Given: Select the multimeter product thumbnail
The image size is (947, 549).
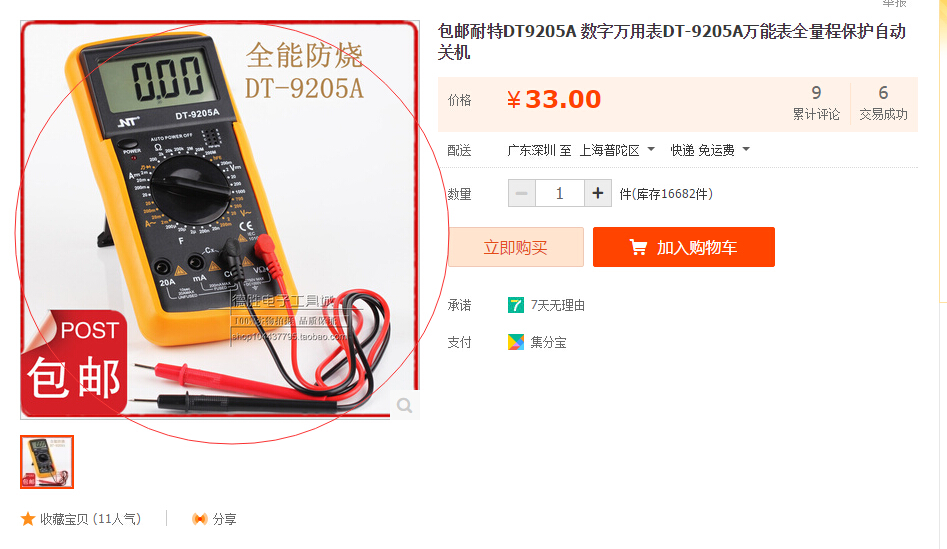Looking at the screenshot, I should pyautogui.click(x=47, y=462).
